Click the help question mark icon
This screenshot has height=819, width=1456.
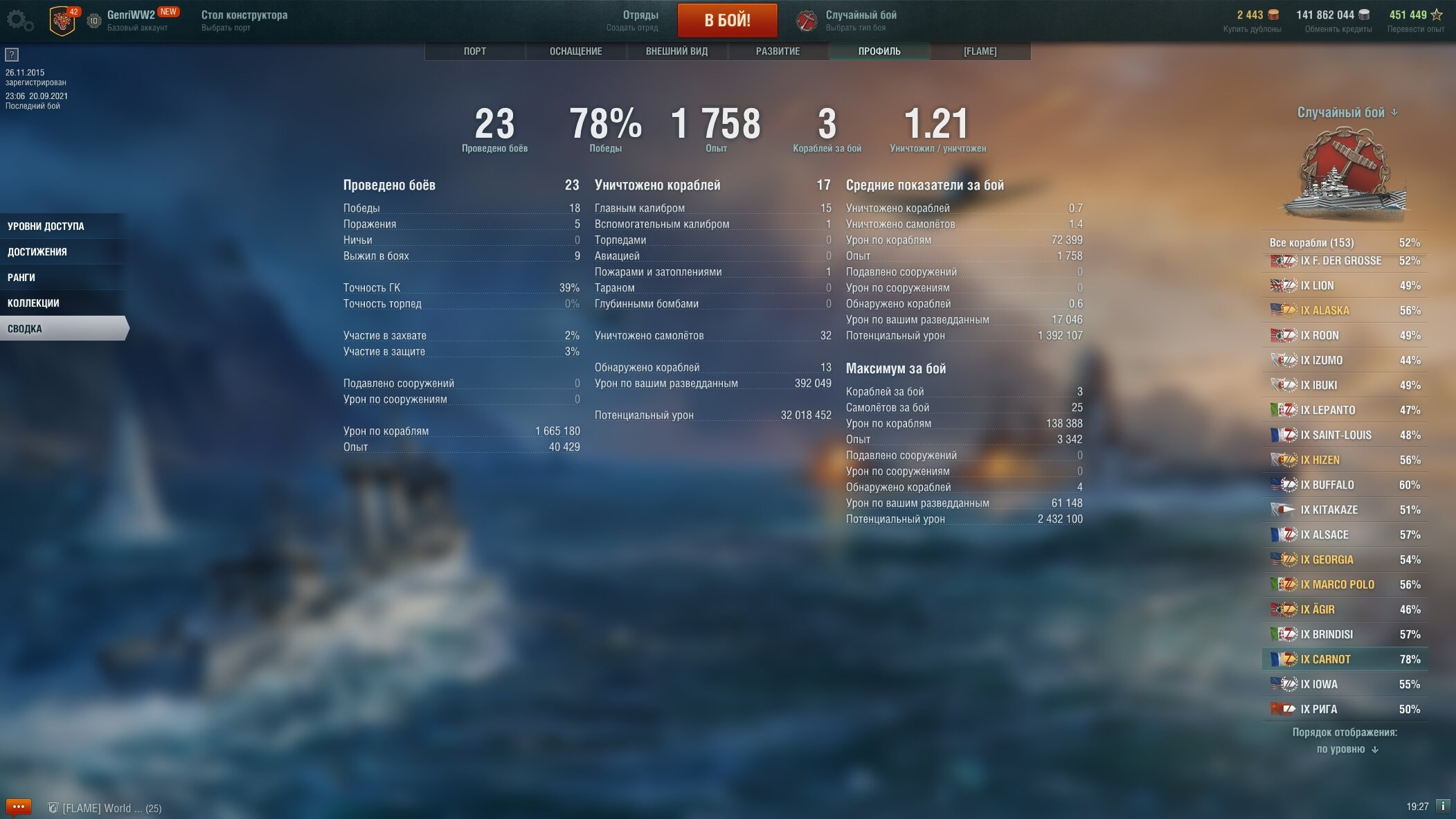[x=12, y=55]
